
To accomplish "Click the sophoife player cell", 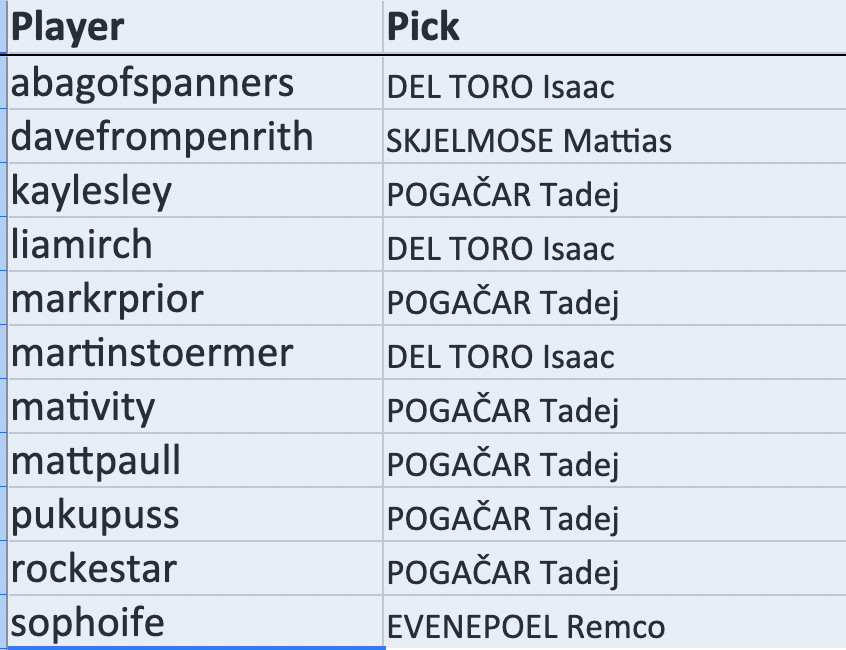I will pos(195,624).
